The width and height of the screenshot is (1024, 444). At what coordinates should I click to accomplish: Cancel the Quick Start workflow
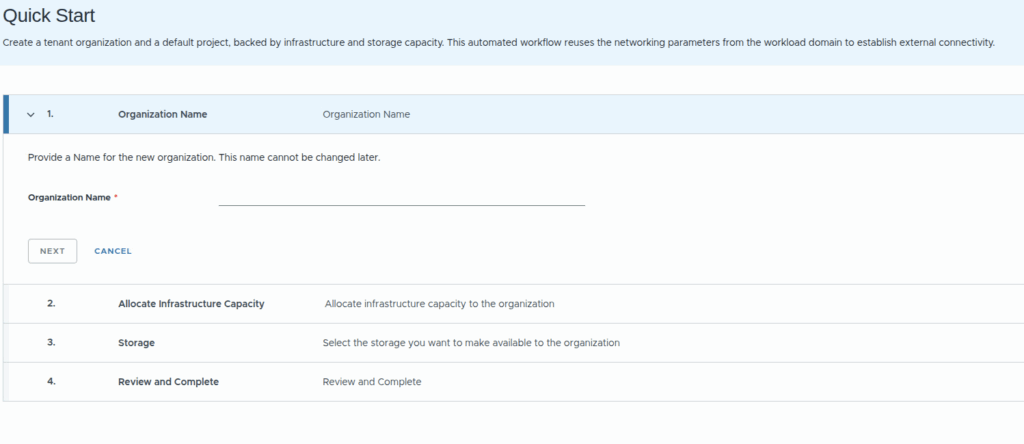pos(113,251)
